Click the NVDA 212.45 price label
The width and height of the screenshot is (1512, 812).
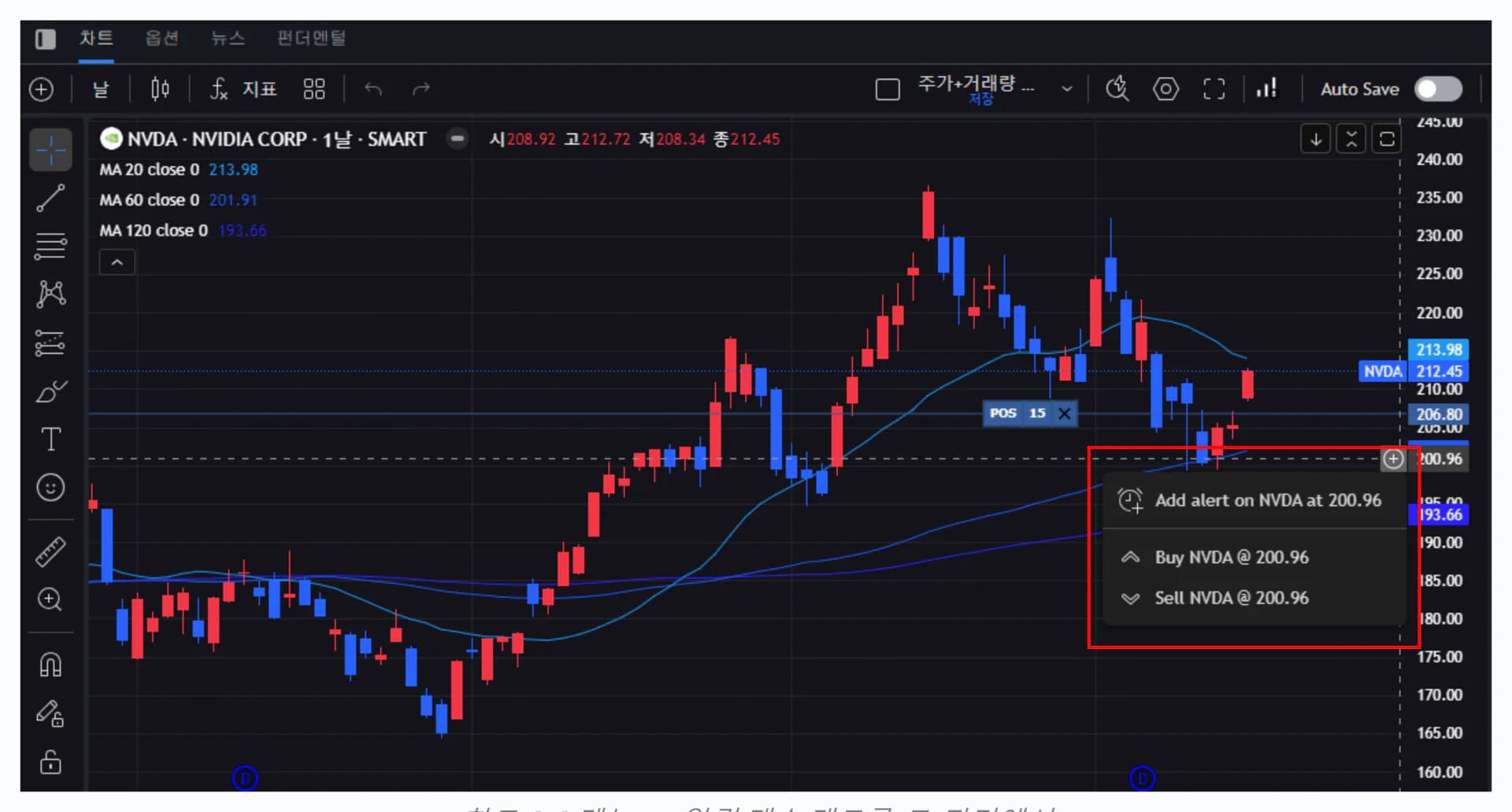coord(1414,372)
